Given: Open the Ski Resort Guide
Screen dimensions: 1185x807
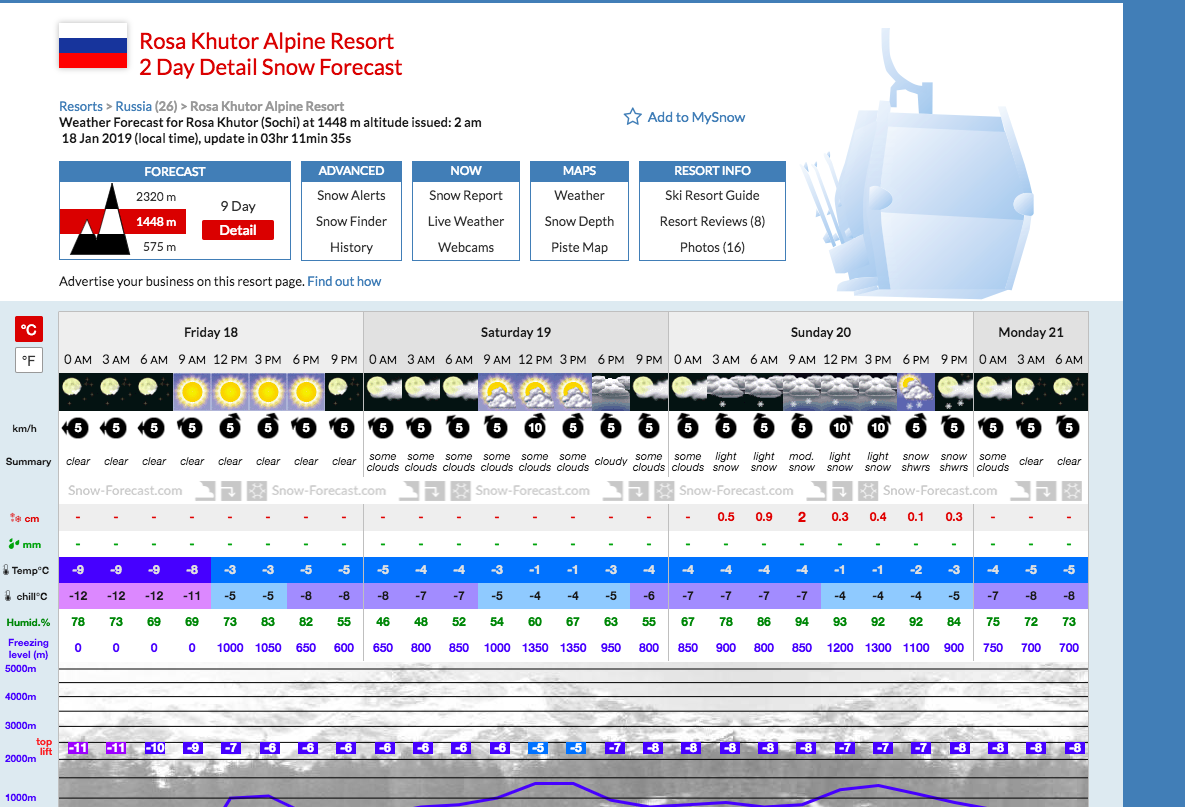Looking at the screenshot, I should pos(712,195).
